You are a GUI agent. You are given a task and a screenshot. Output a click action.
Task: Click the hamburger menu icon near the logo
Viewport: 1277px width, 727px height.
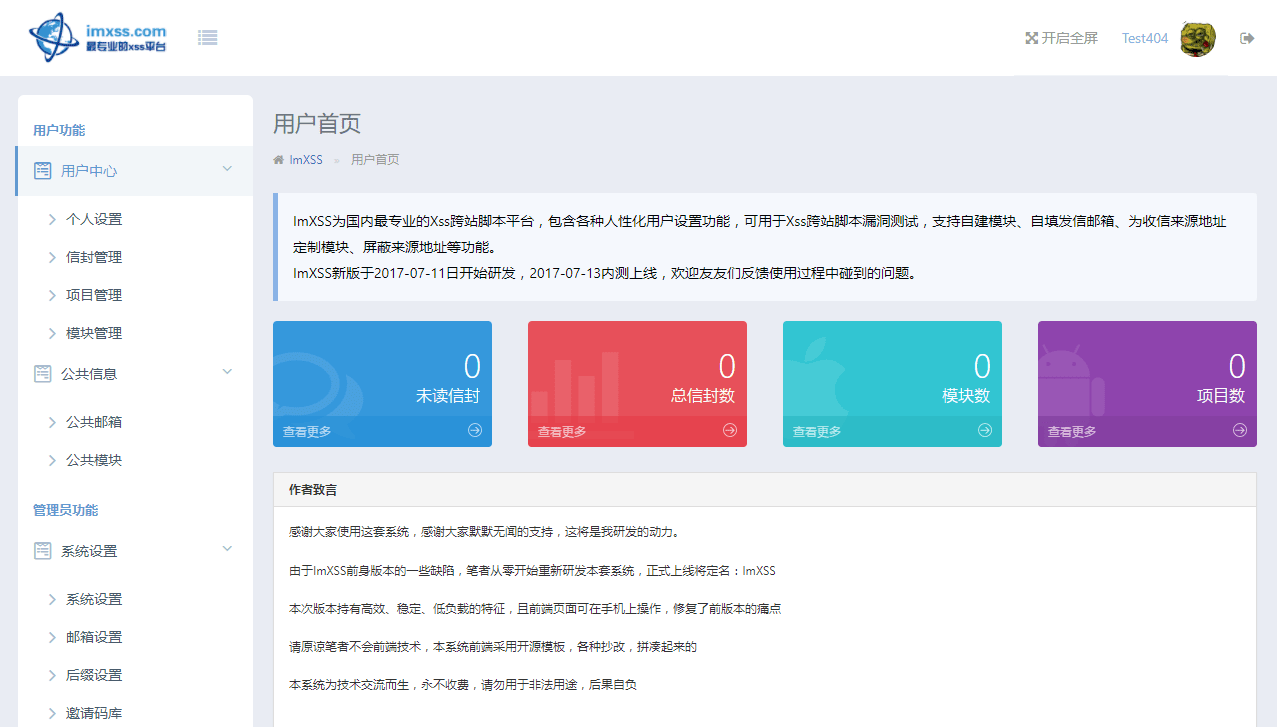click(x=207, y=37)
